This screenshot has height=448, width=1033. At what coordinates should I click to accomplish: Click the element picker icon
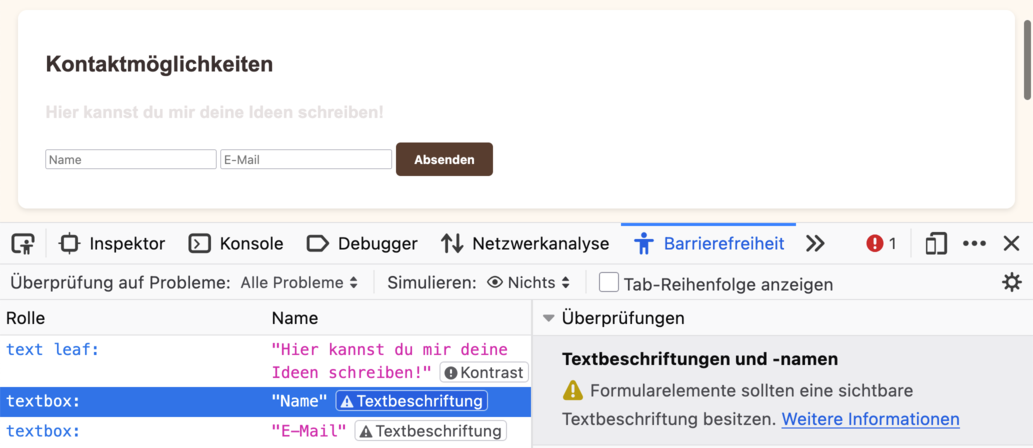pos(23,243)
